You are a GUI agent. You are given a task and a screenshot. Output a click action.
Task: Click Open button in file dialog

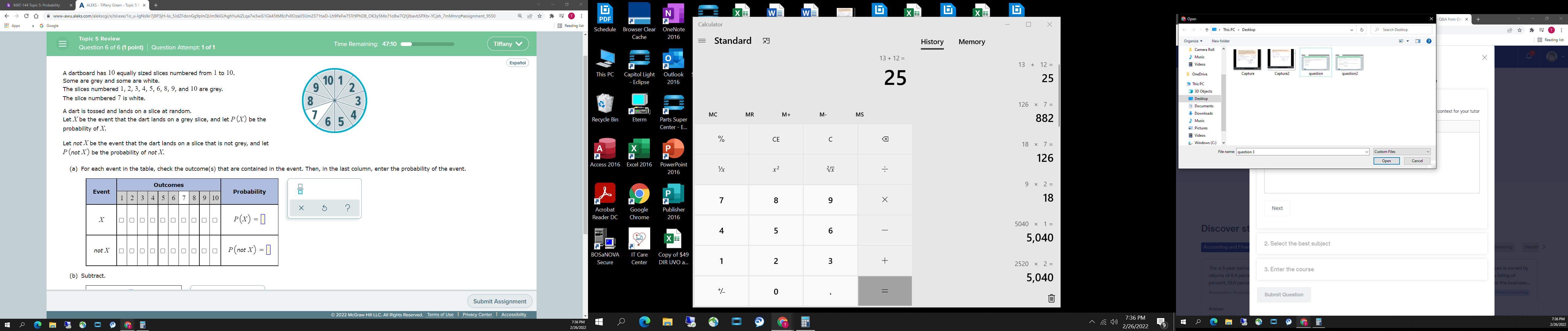(x=1386, y=161)
